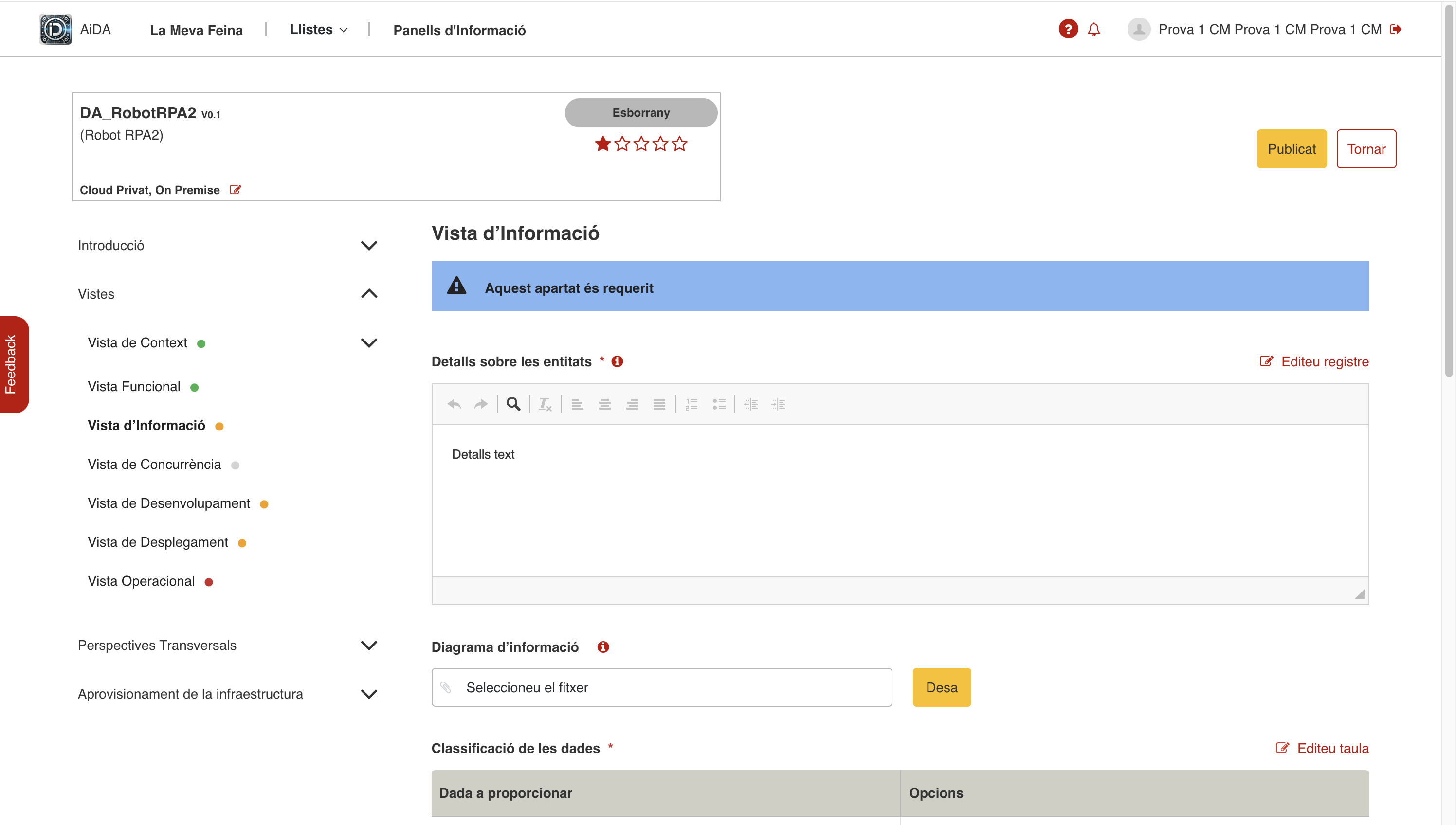Open Panells d'Informació menu item

pos(459,30)
